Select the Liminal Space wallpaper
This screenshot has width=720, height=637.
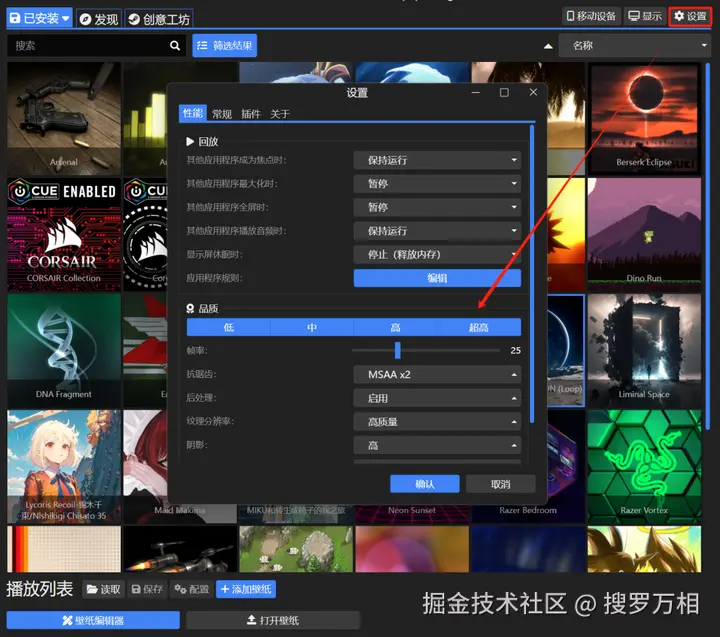(644, 351)
